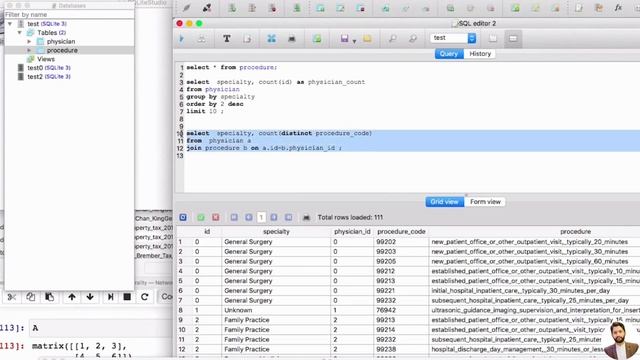Click line 1 'select * from procedure' in editor

point(232,67)
